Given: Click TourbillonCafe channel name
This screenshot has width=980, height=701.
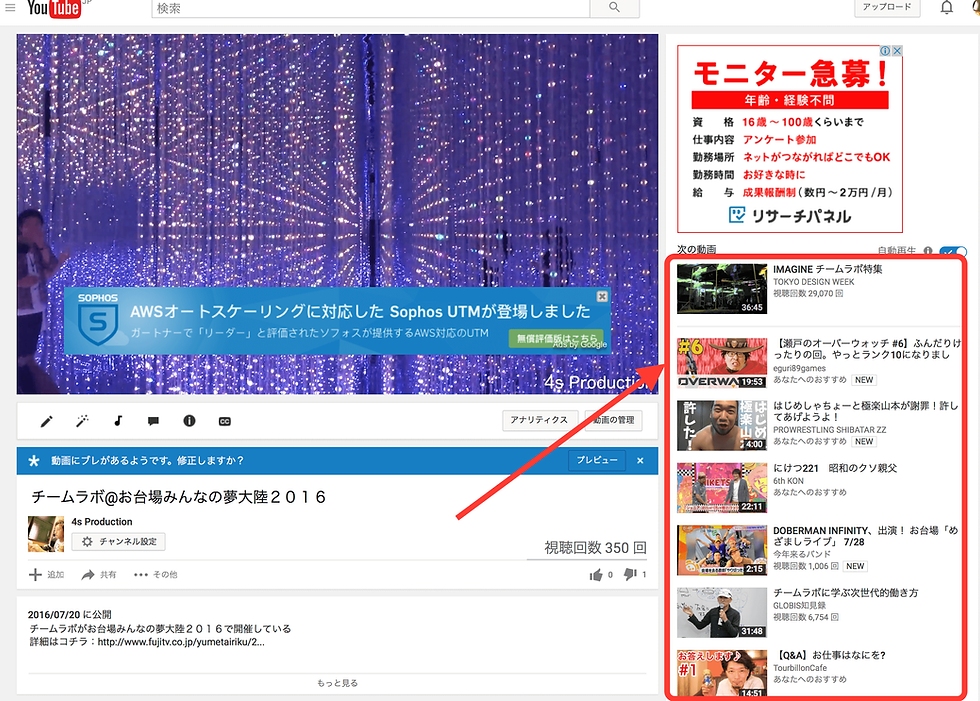Looking at the screenshot, I should point(800,668).
